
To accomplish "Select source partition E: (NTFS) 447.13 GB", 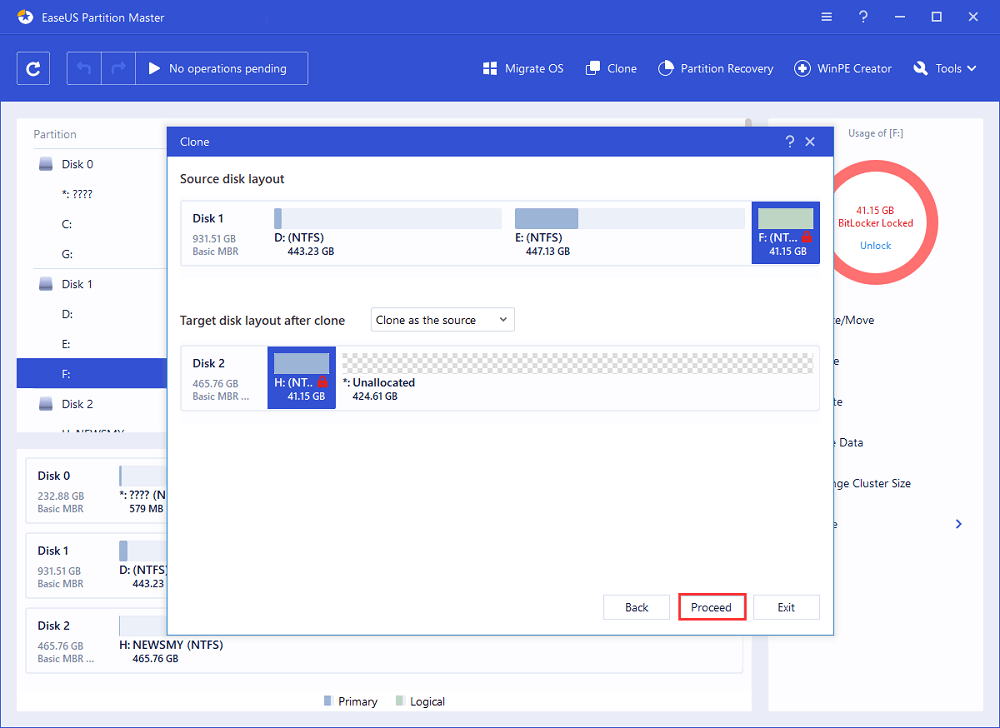I will (629, 233).
